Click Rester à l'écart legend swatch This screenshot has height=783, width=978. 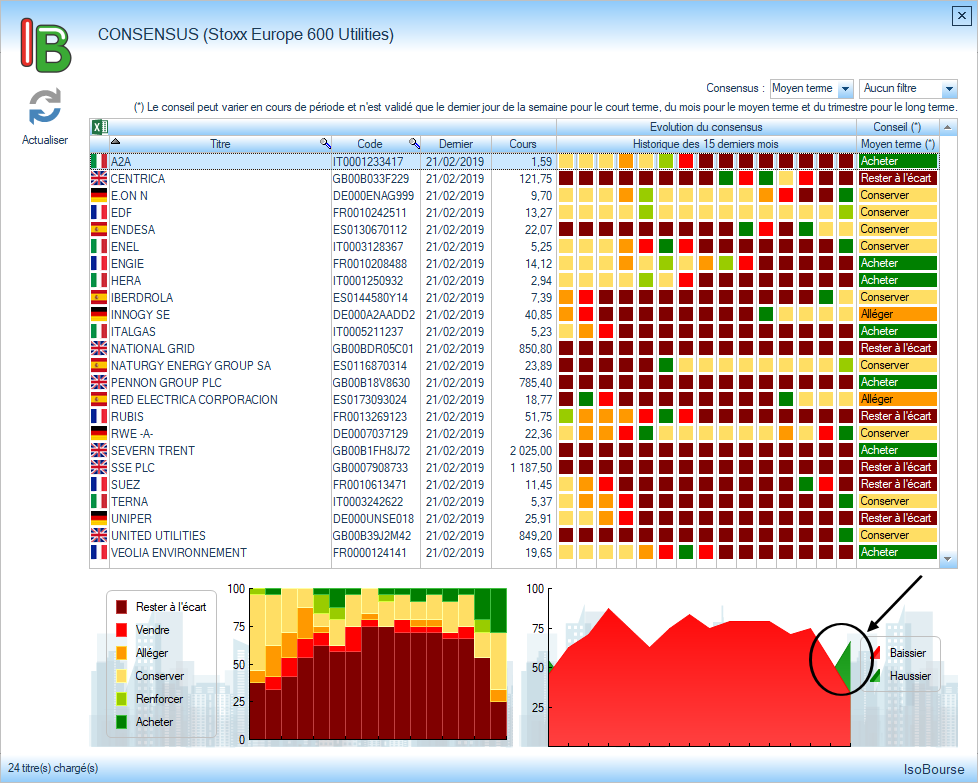[x=122, y=607]
